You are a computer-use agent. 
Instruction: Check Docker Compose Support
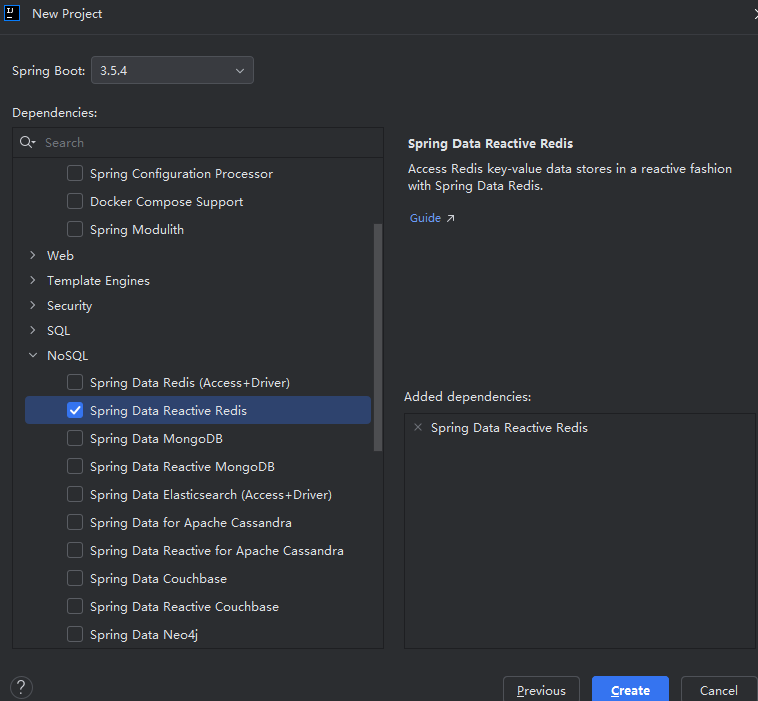coord(75,201)
